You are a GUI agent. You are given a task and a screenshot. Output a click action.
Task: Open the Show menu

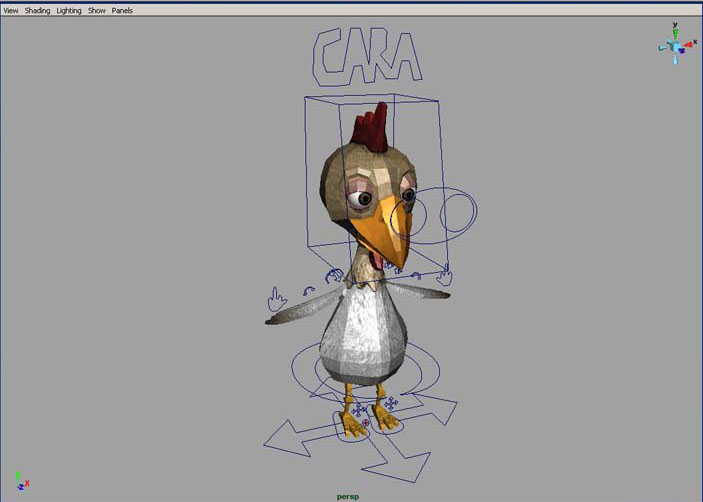coord(96,10)
